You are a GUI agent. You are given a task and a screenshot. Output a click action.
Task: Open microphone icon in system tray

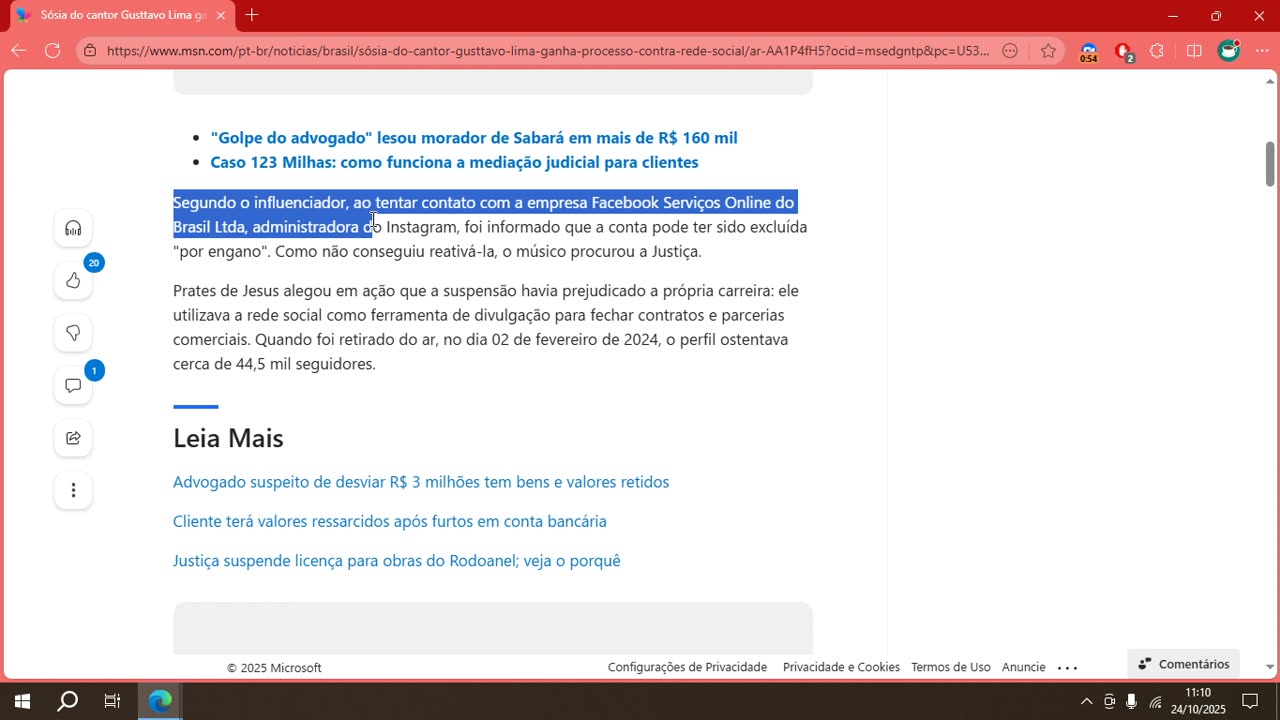click(1132, 701)
